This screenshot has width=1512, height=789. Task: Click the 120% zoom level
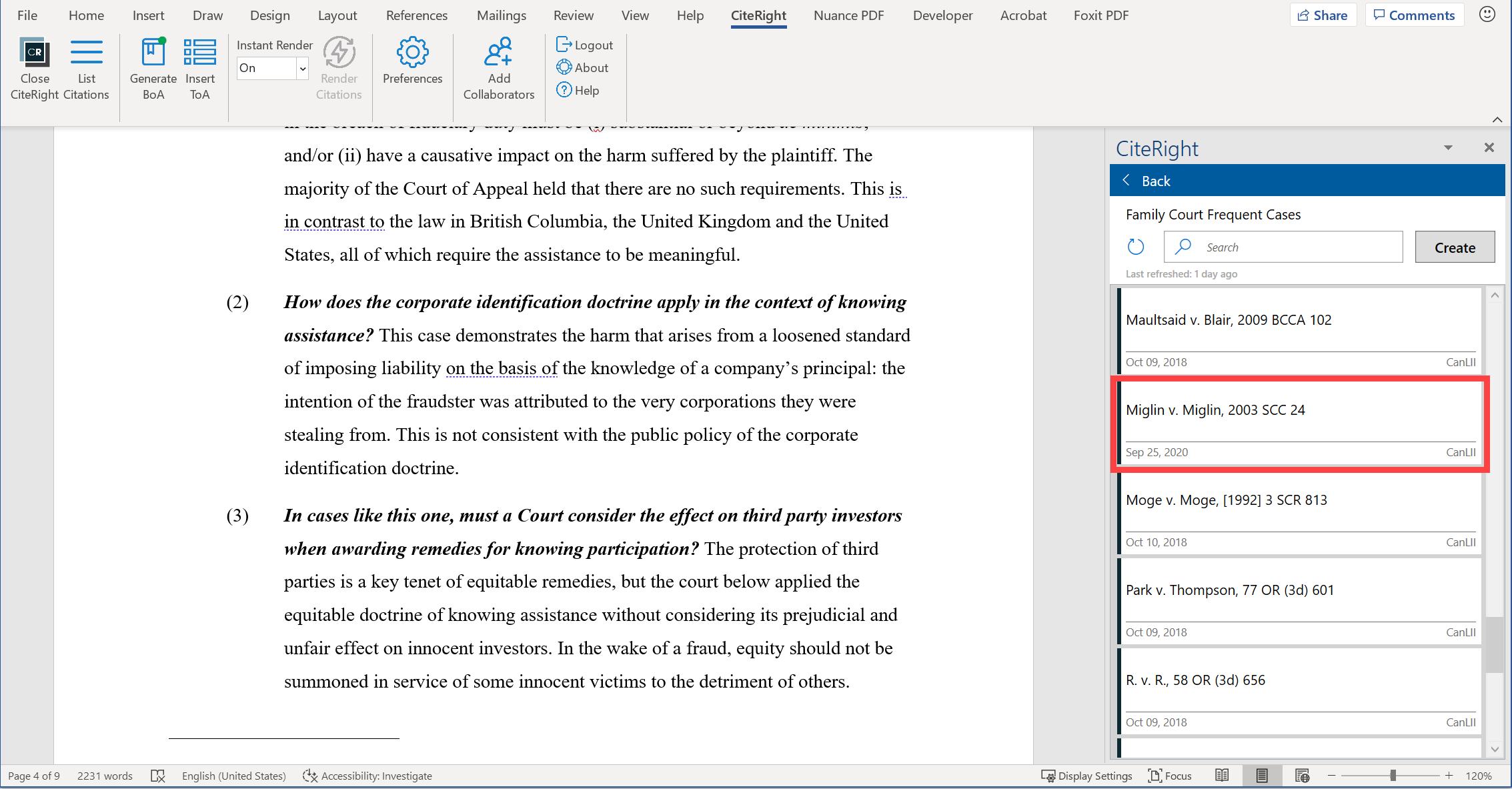[x=1478, y=776]
